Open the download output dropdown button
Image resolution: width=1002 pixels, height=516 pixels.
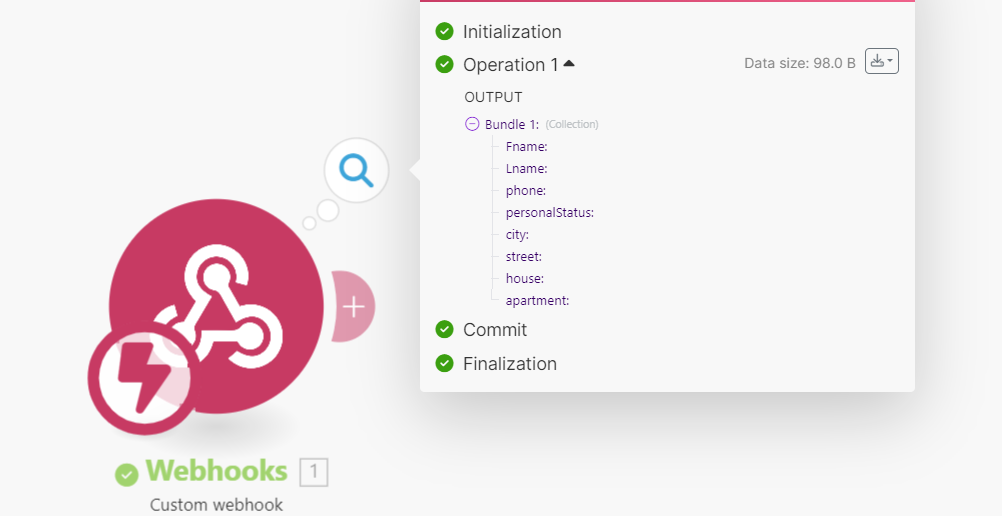click(882, 61)
